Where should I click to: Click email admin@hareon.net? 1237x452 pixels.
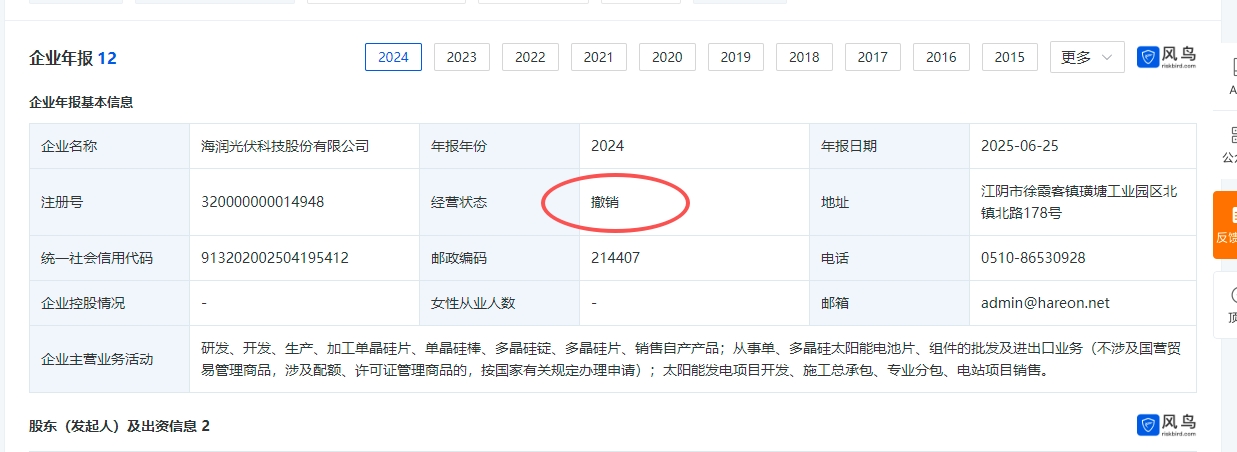1045,302
